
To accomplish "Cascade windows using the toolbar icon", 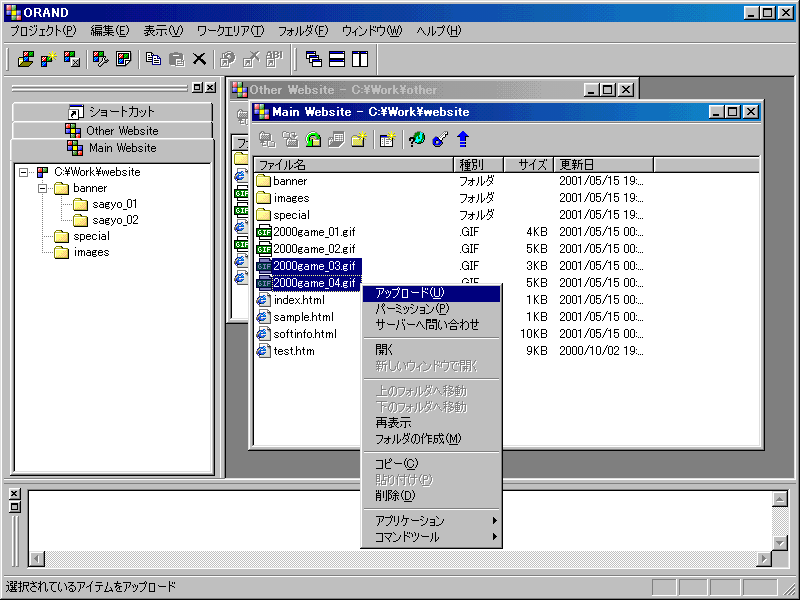I will 313,59.
